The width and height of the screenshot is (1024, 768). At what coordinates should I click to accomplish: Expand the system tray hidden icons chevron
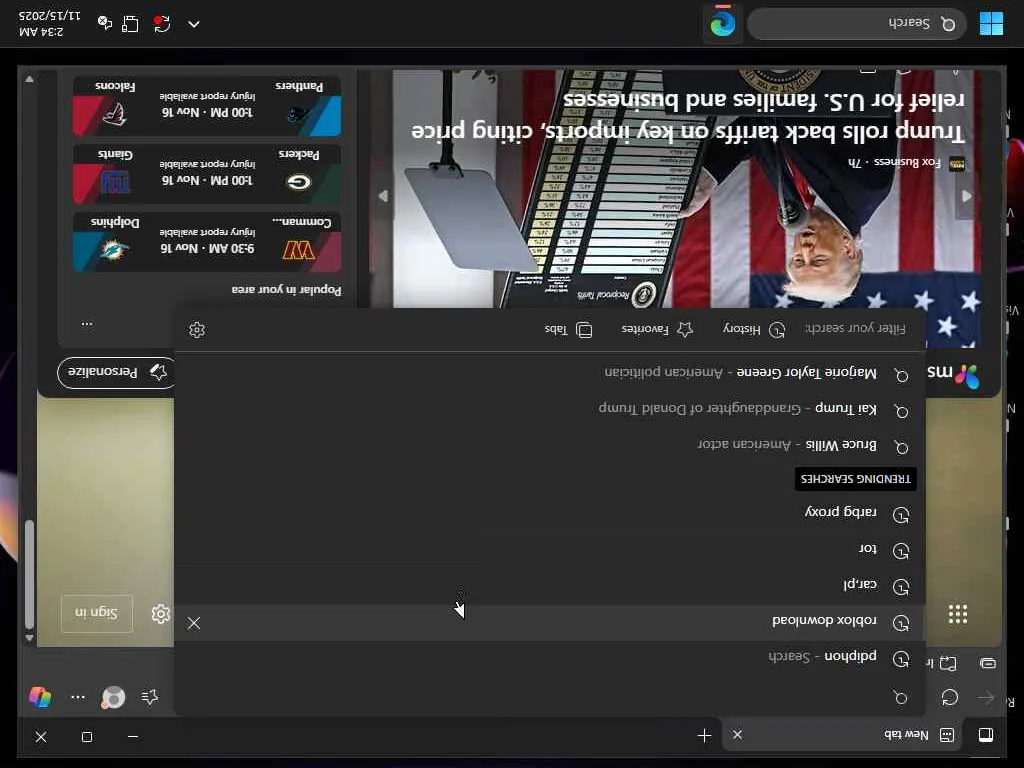(x=194, y=24)
